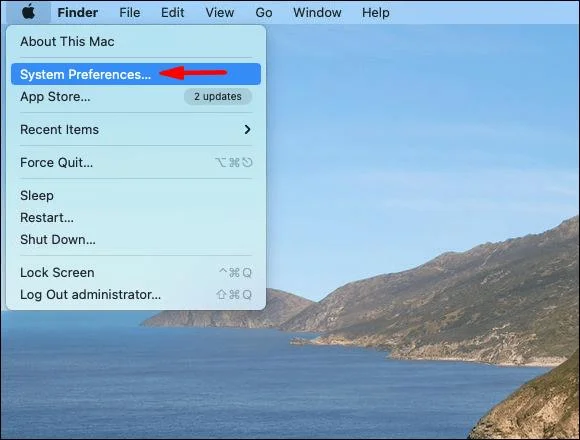Image resolution: width=580 pixels, height=440 pixels.
Task: Open the Apple logo menu
Action: [28, 12]
